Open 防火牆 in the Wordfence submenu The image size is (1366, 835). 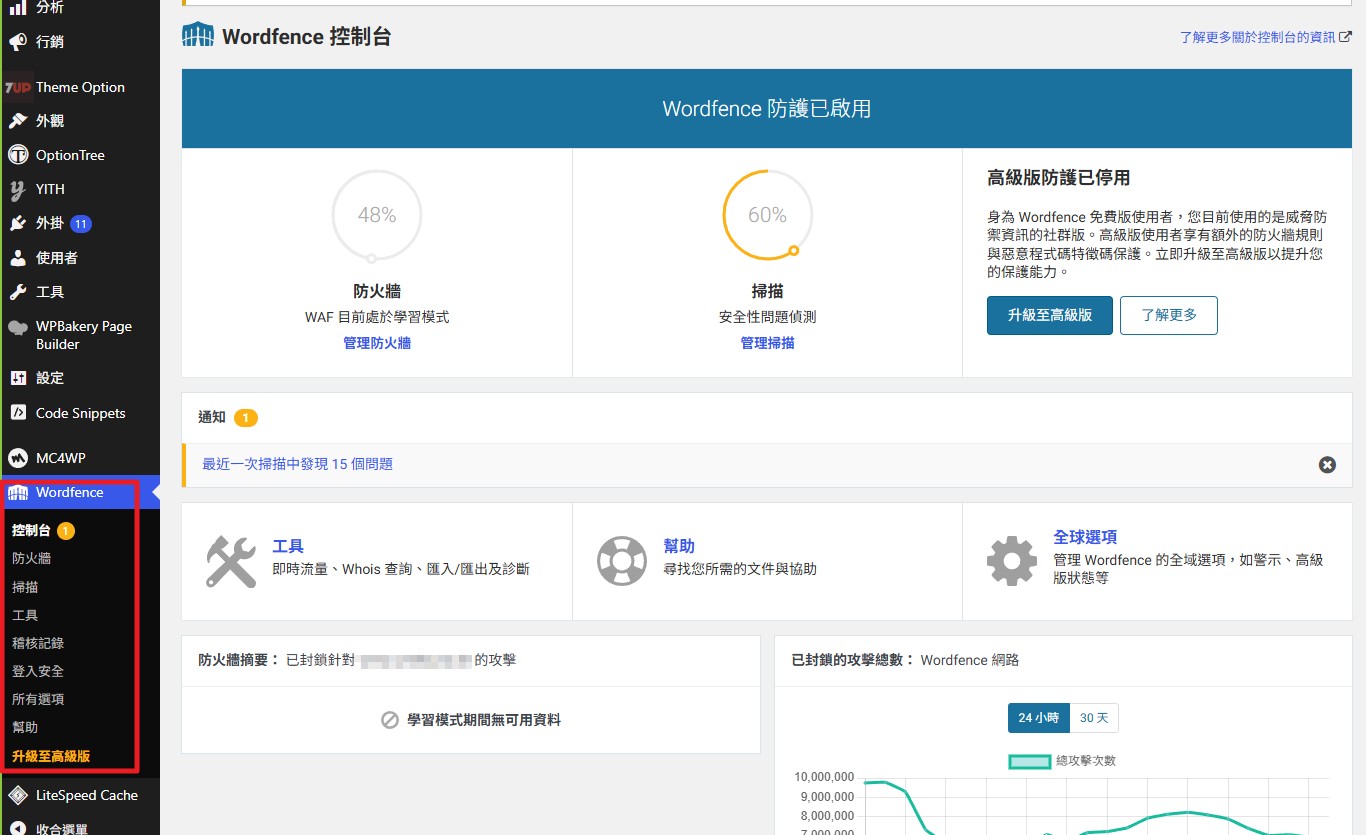click(x=31, y=559)
